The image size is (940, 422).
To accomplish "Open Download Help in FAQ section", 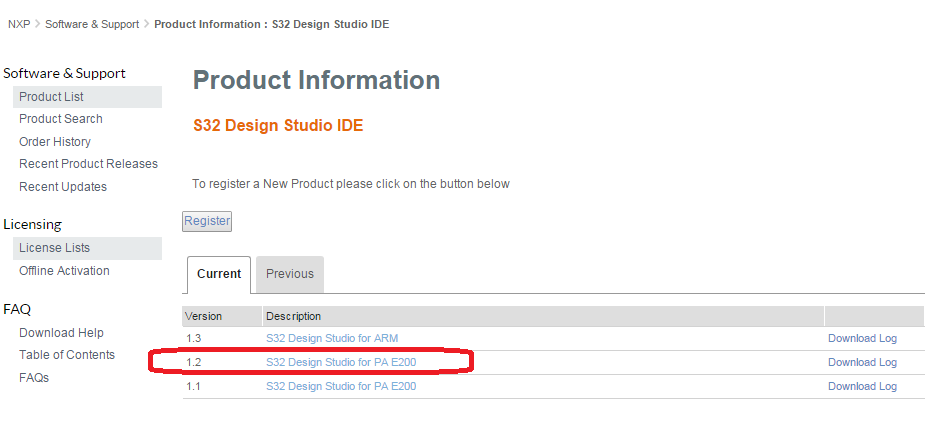I will click(61, 333).
